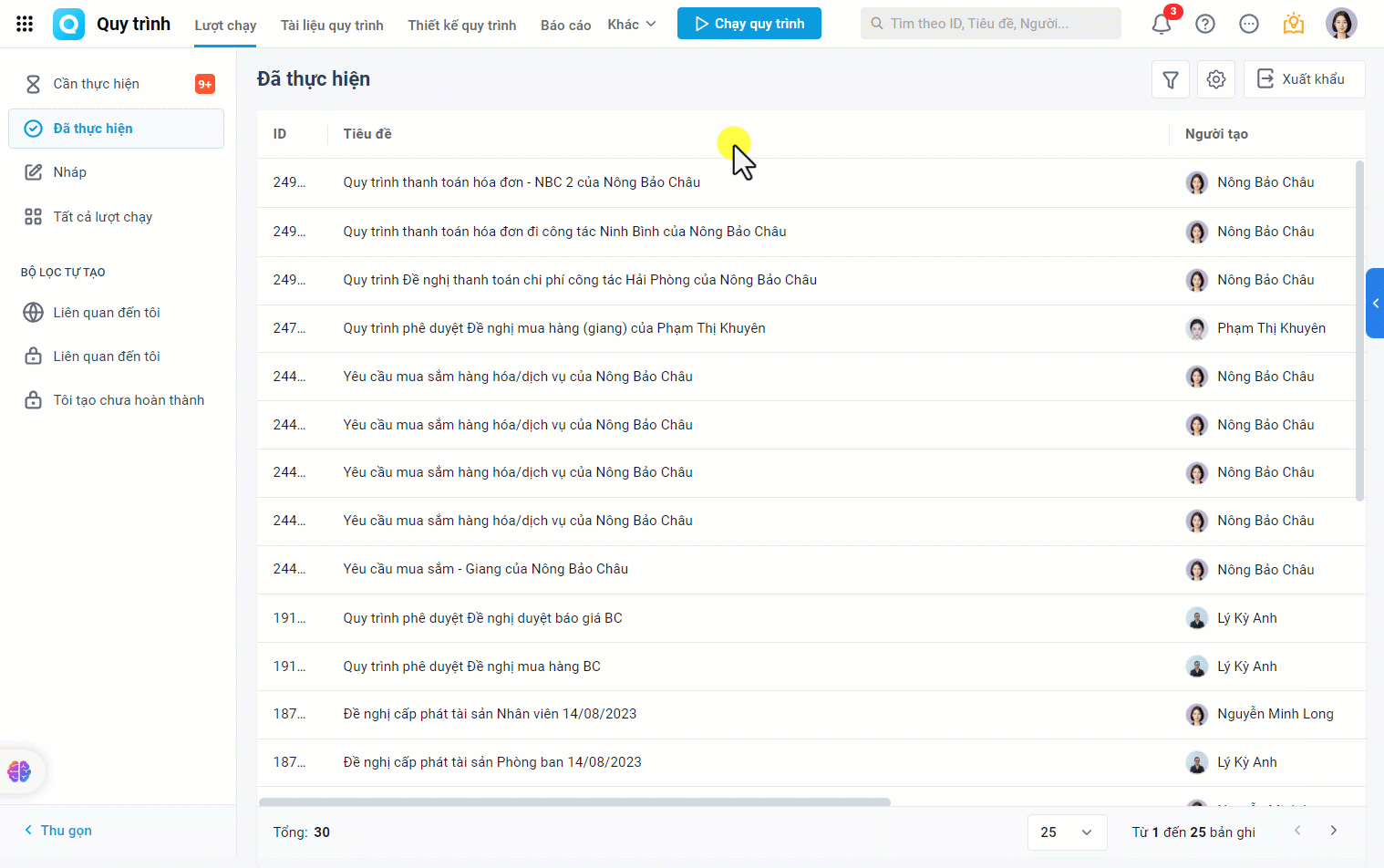
Task: Click Phạm Thị Khuyên avatar
Action: [1197, 328]
